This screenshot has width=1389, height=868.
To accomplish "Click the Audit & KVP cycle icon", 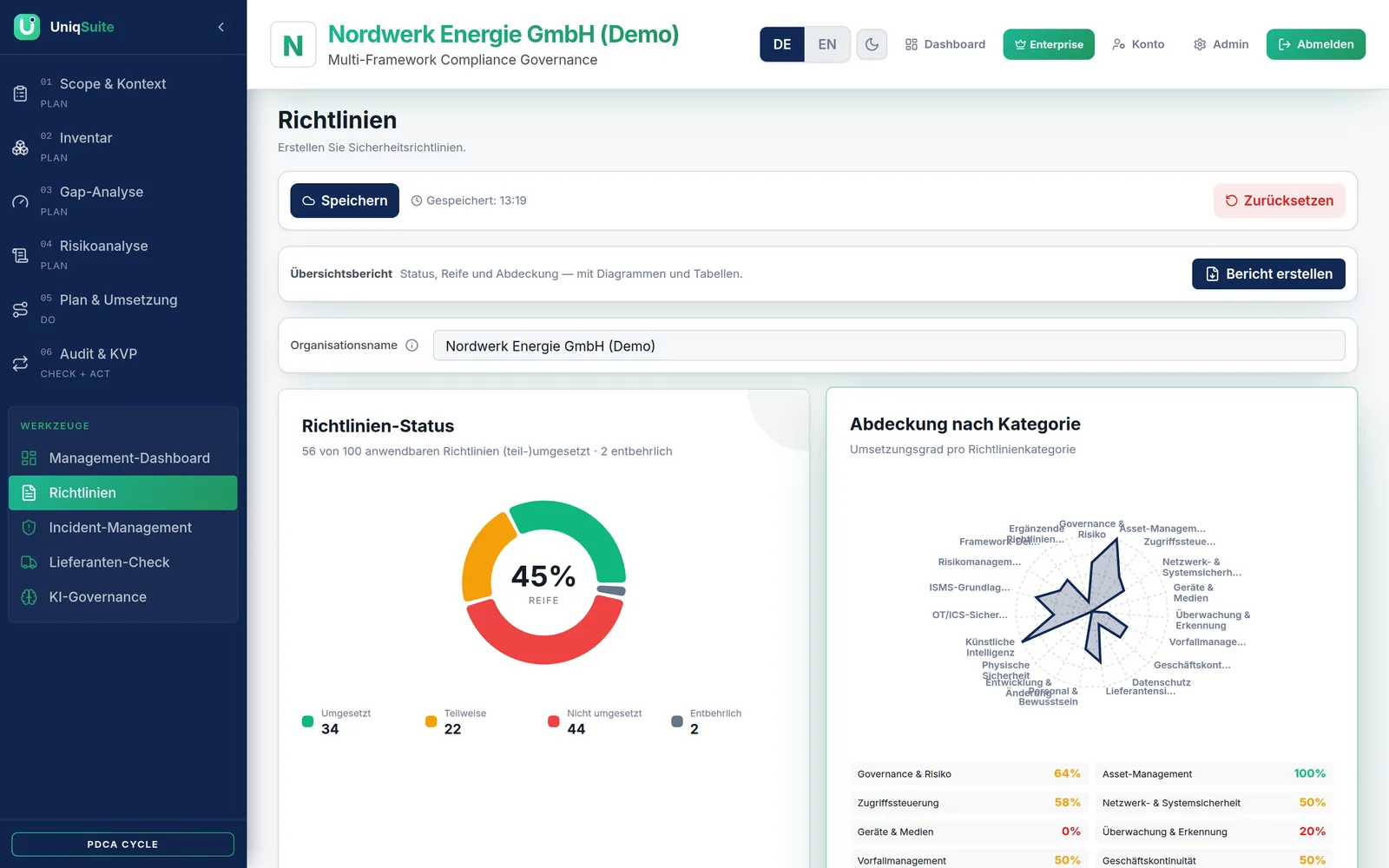I will 20,364.
